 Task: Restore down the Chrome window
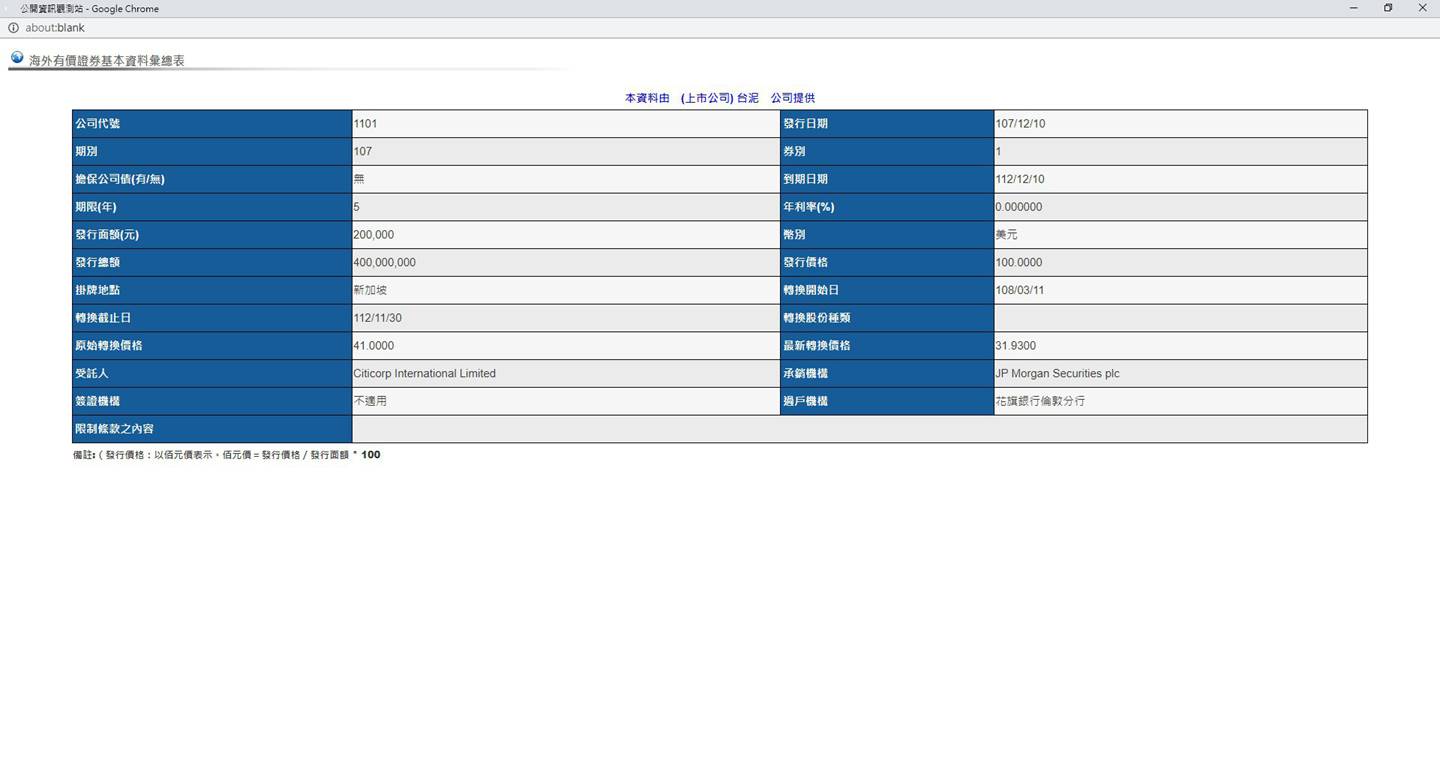(x=1388, y=8)
